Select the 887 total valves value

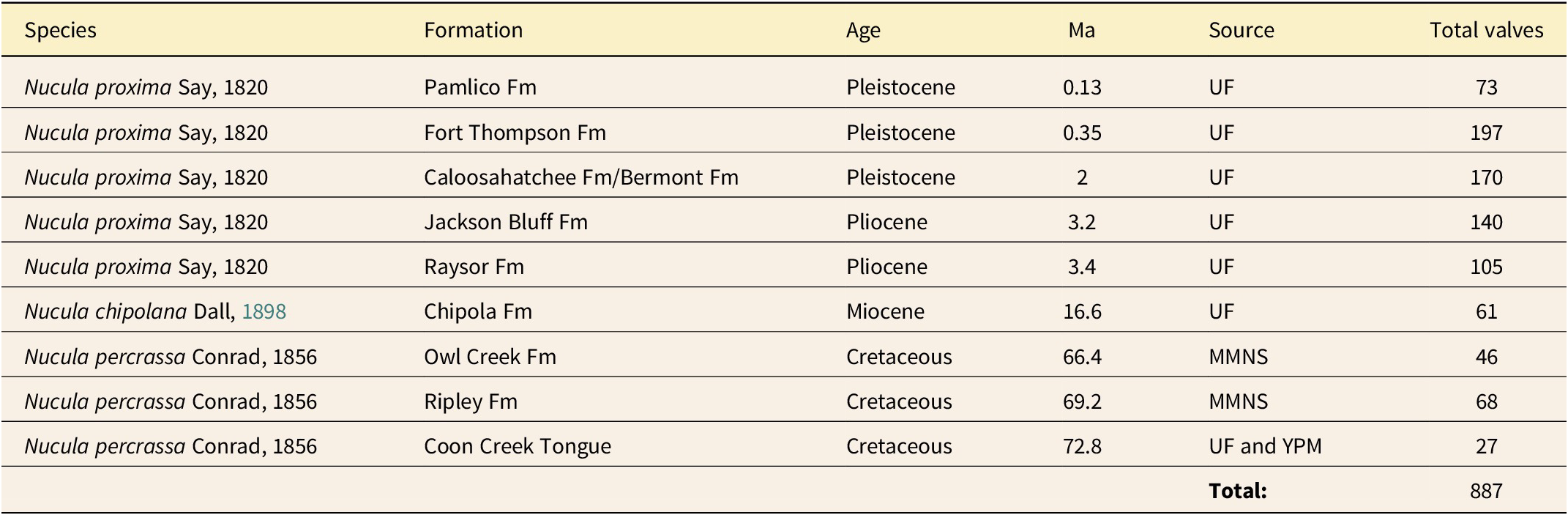pyautogui.click(x=1486, y=491)
